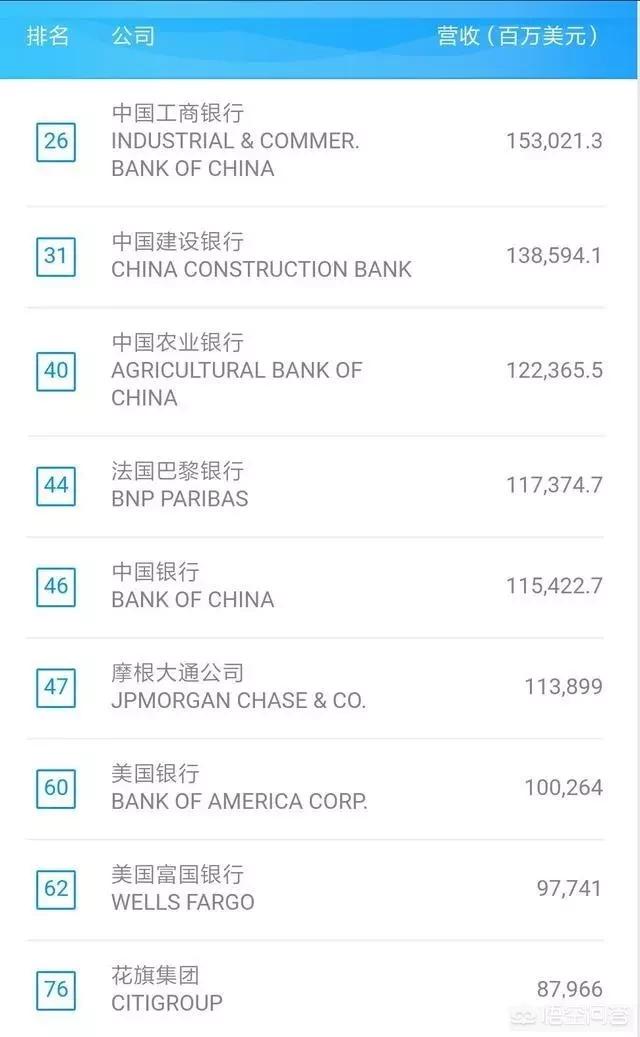Image resolution: width=640 pixels, height=1037 pixels.
Task: Click the rank 31 badge icon
Action: pos(56,256)
